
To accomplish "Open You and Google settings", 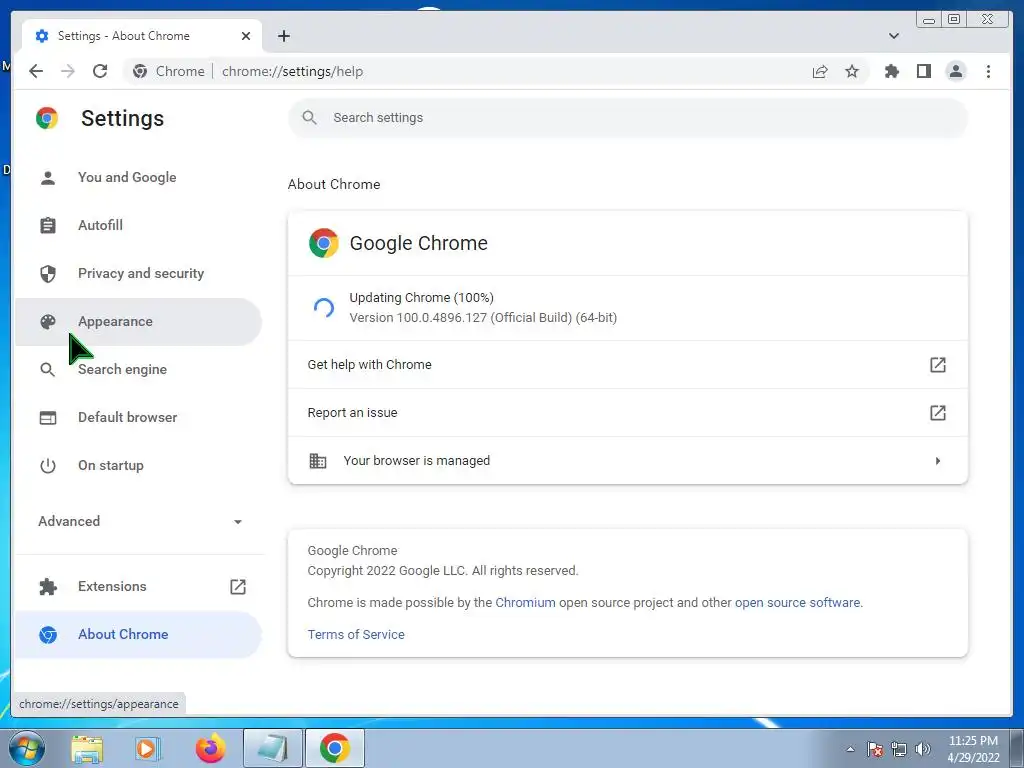I will click(x=138, y=178).
